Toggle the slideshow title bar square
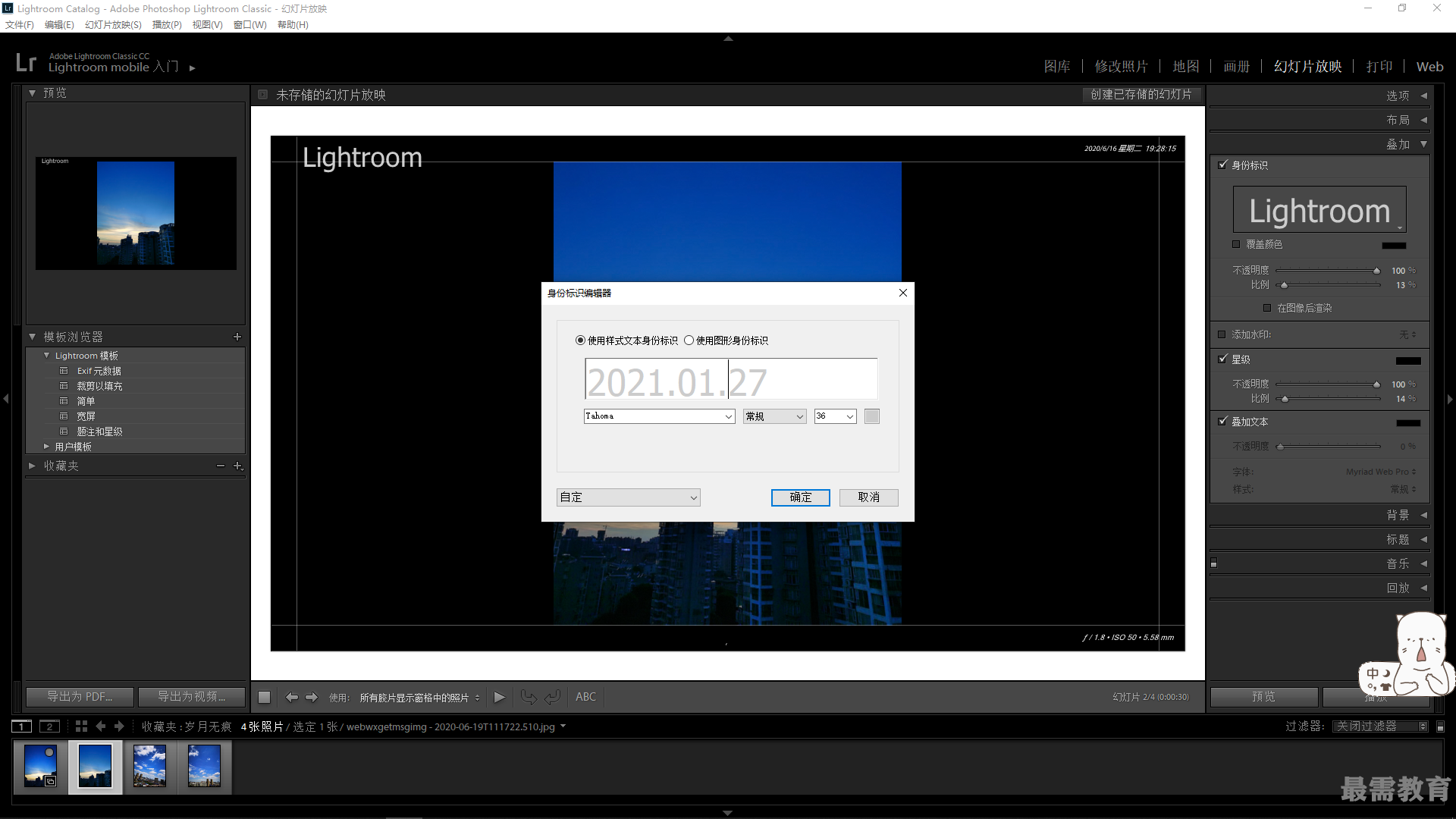This screenshot has height=819, width=1456. 262,95
